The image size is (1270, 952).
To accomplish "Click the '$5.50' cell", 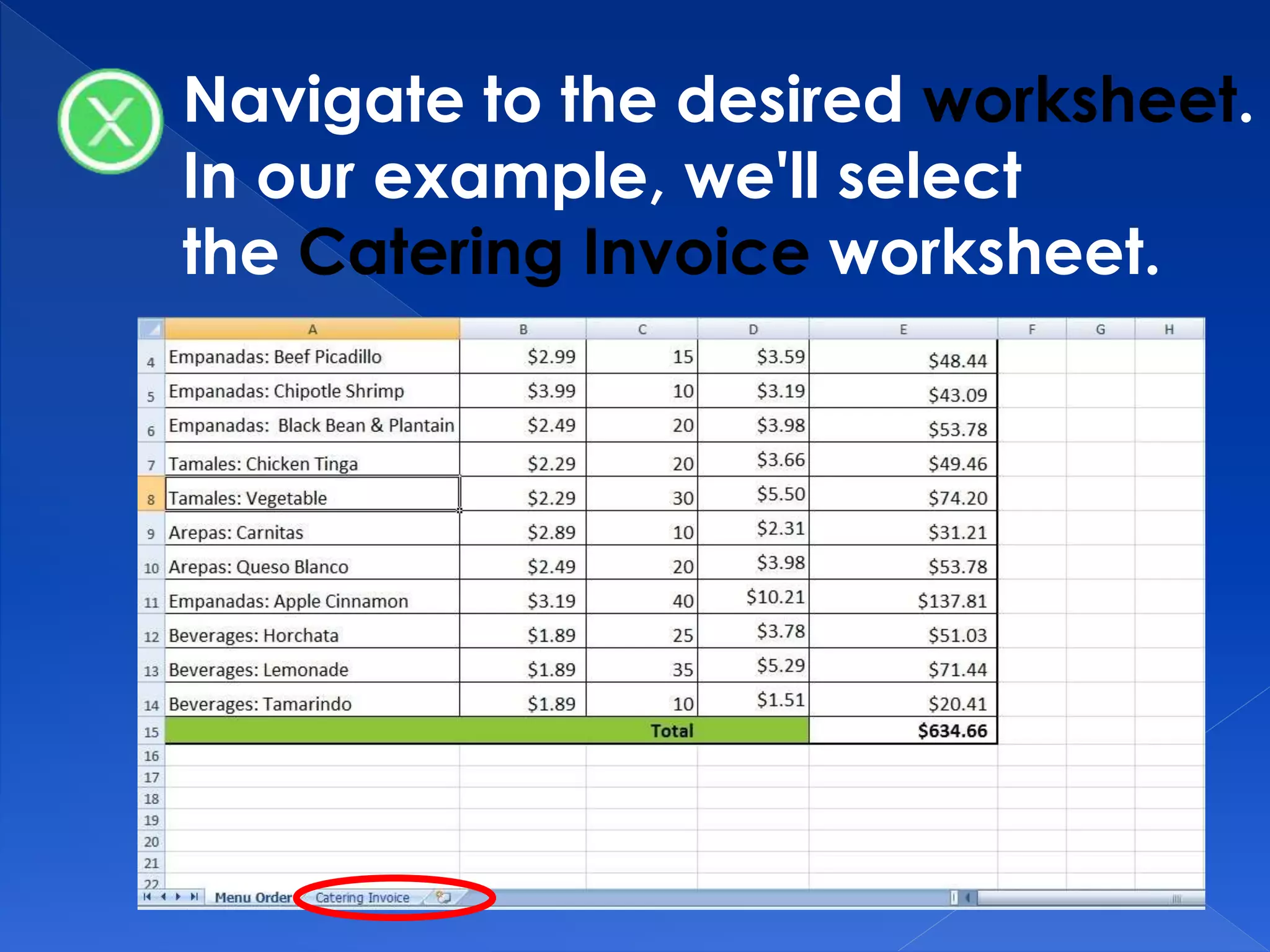I will pyautogui.click(x=753, y=494).
